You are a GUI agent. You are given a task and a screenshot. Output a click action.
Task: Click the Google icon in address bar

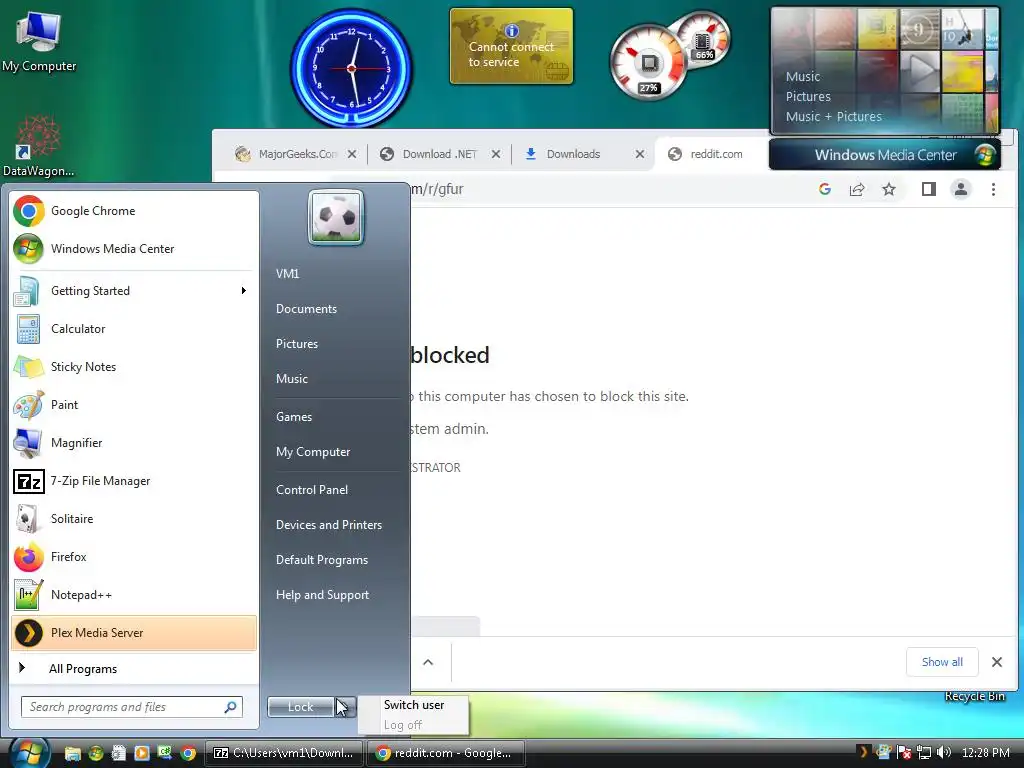(825, 189)
